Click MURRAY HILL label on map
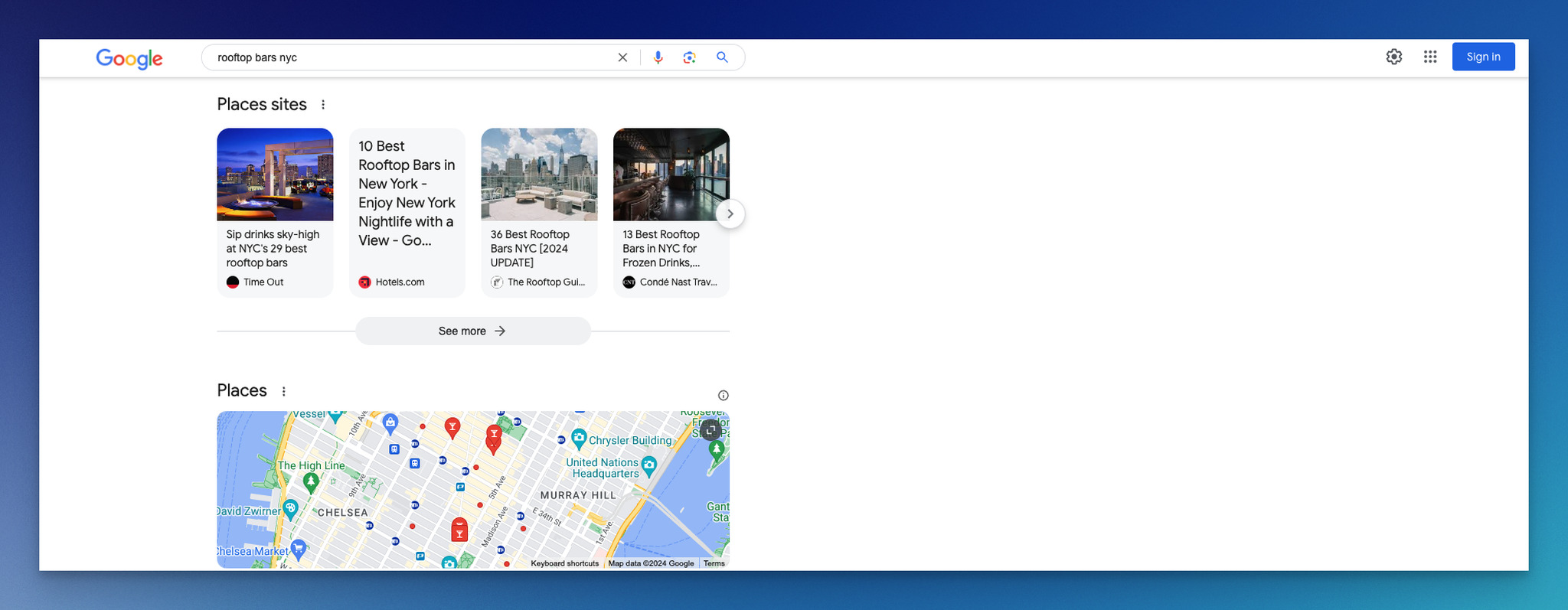This screenshot has width=1568, height=610. point(578,495)
